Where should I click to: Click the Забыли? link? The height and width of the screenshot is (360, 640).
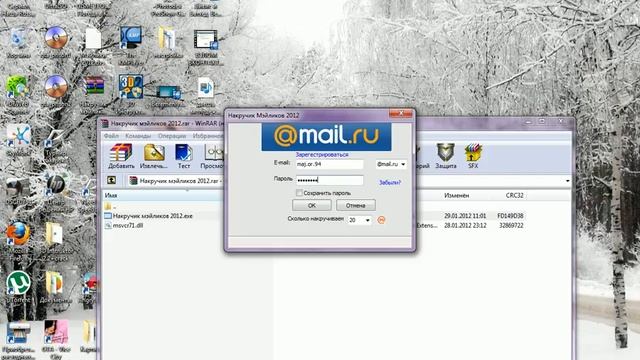click(390, 182)
